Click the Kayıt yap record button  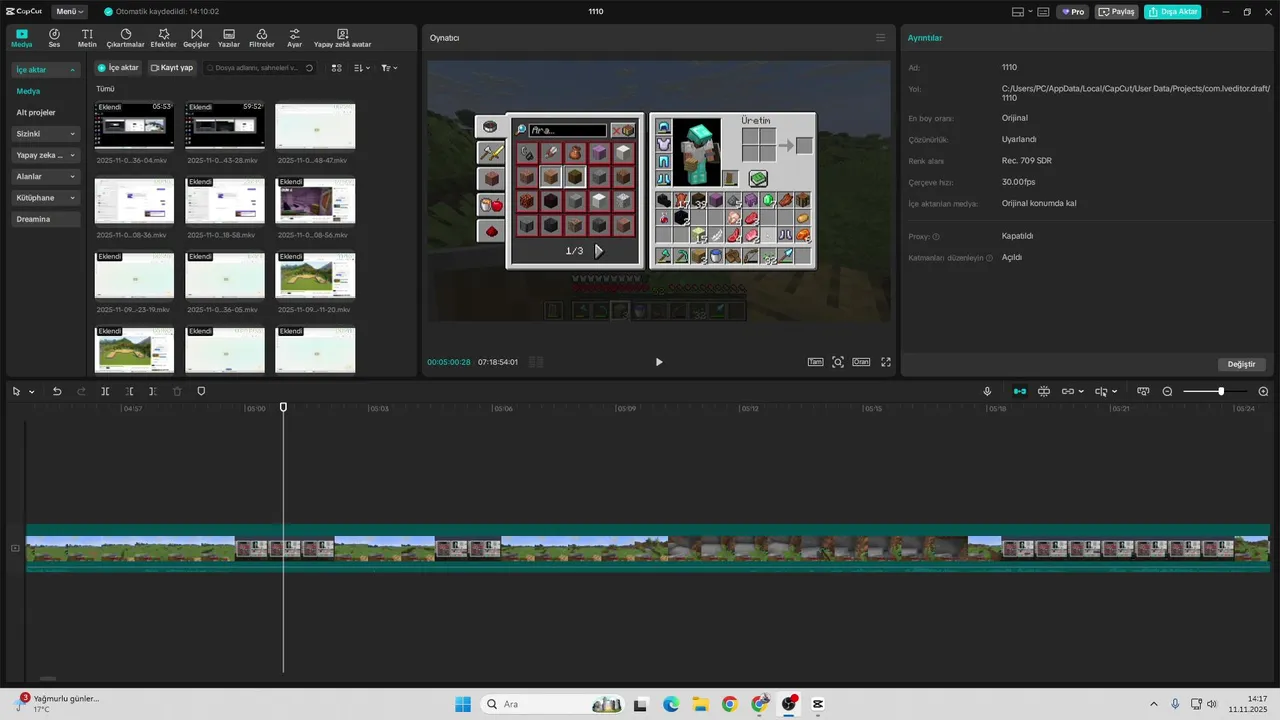171,68
